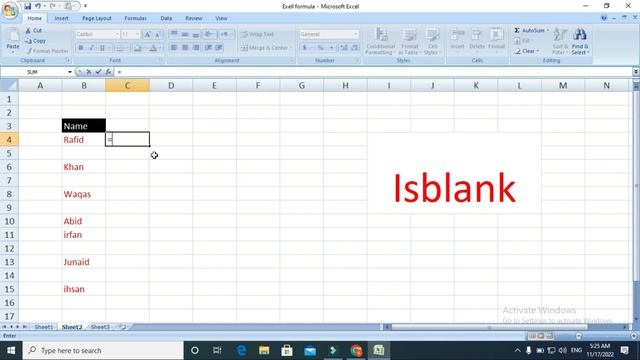Click the AutoSum button
Viewport: 640px width, 360px height.
coord(530,31)
